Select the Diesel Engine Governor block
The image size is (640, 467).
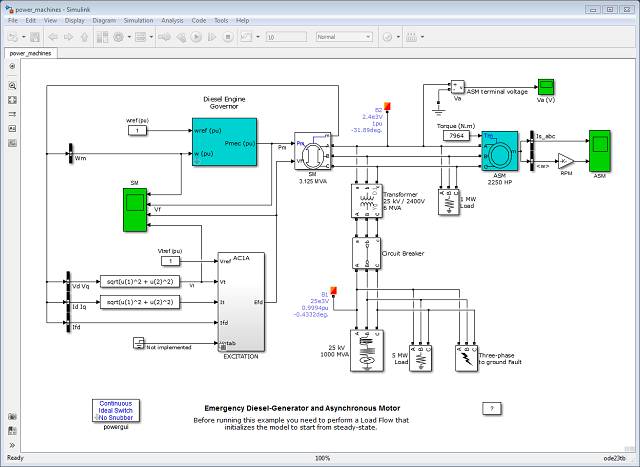[224, 142]
